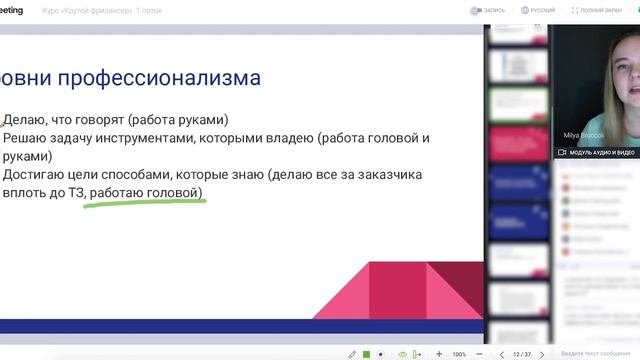Click the panel collapse arrow icon
Image resolution: width=640 pixels, height=360 pixels.
pos(417,354)
